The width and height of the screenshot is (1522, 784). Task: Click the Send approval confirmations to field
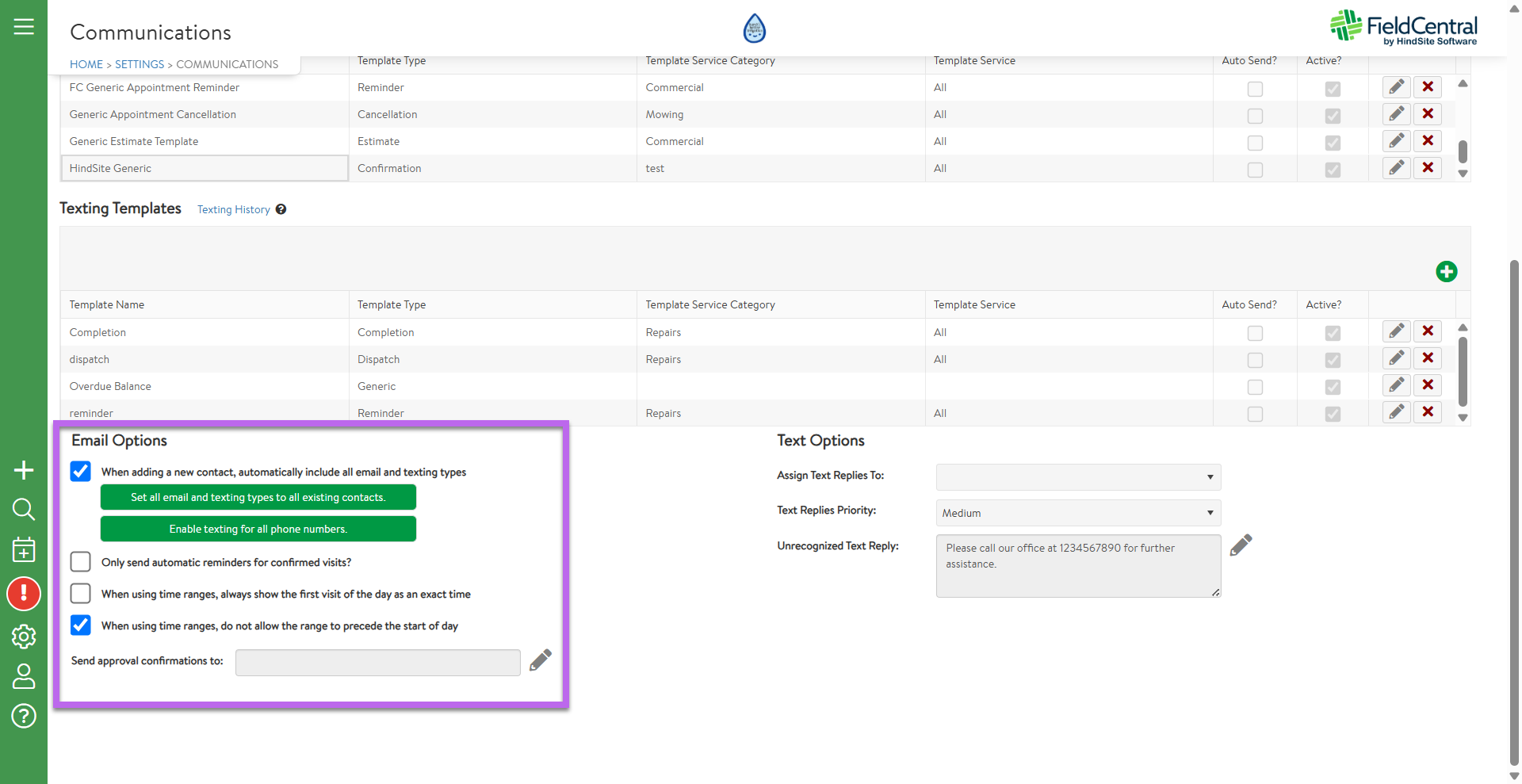click(x=377, y=663)
